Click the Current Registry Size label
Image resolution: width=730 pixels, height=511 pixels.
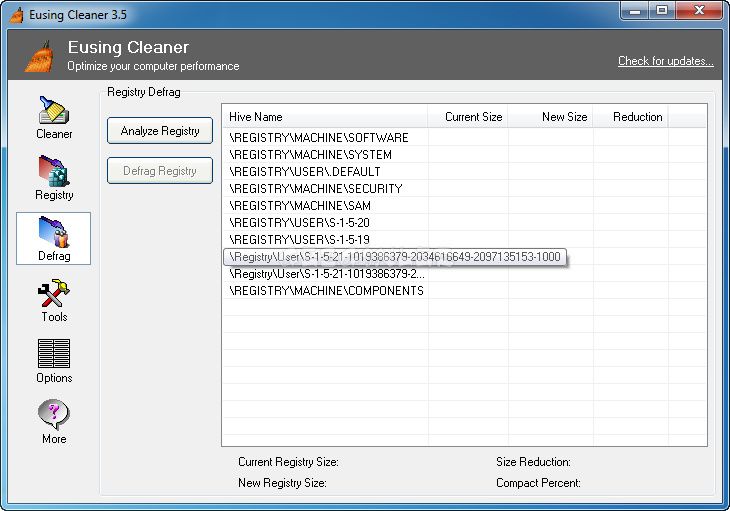(x=288, y=462)
